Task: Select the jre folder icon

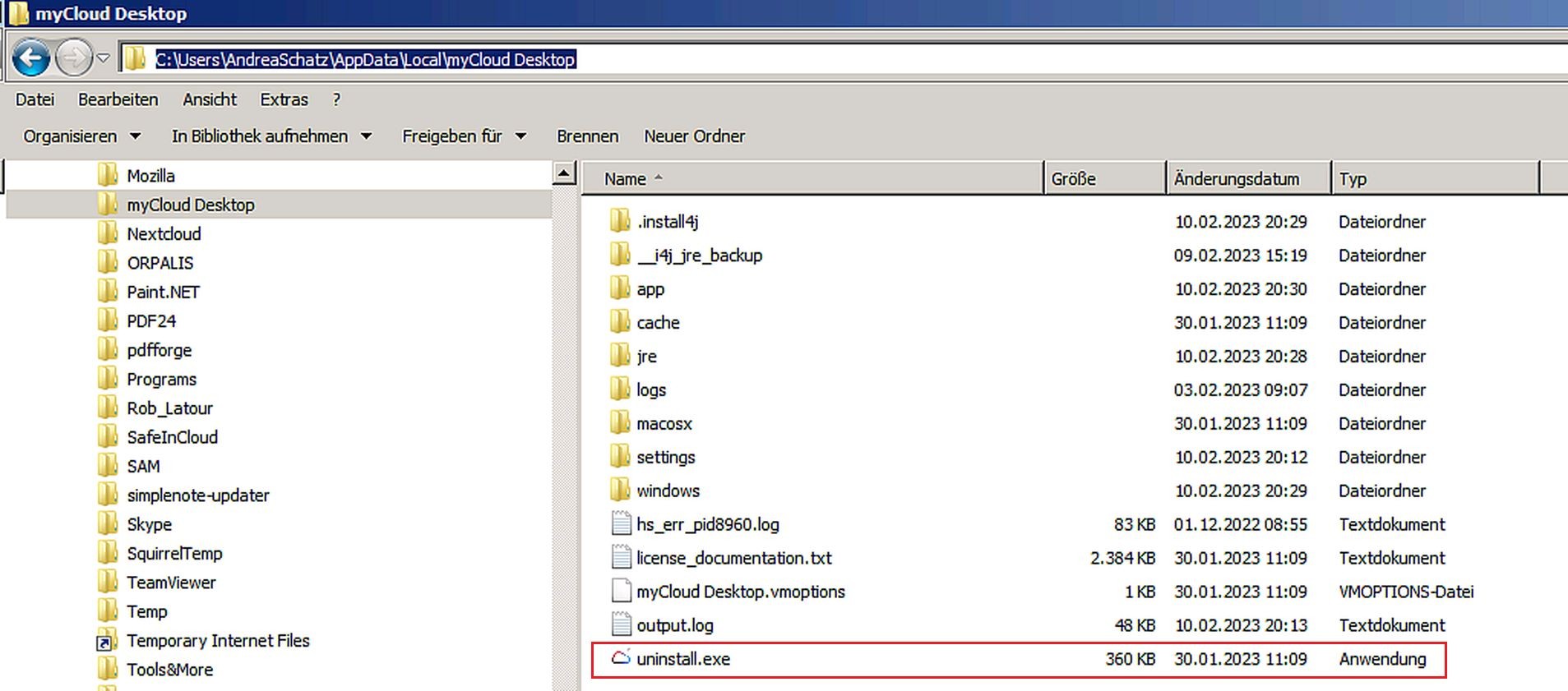Action: point(621,356)
